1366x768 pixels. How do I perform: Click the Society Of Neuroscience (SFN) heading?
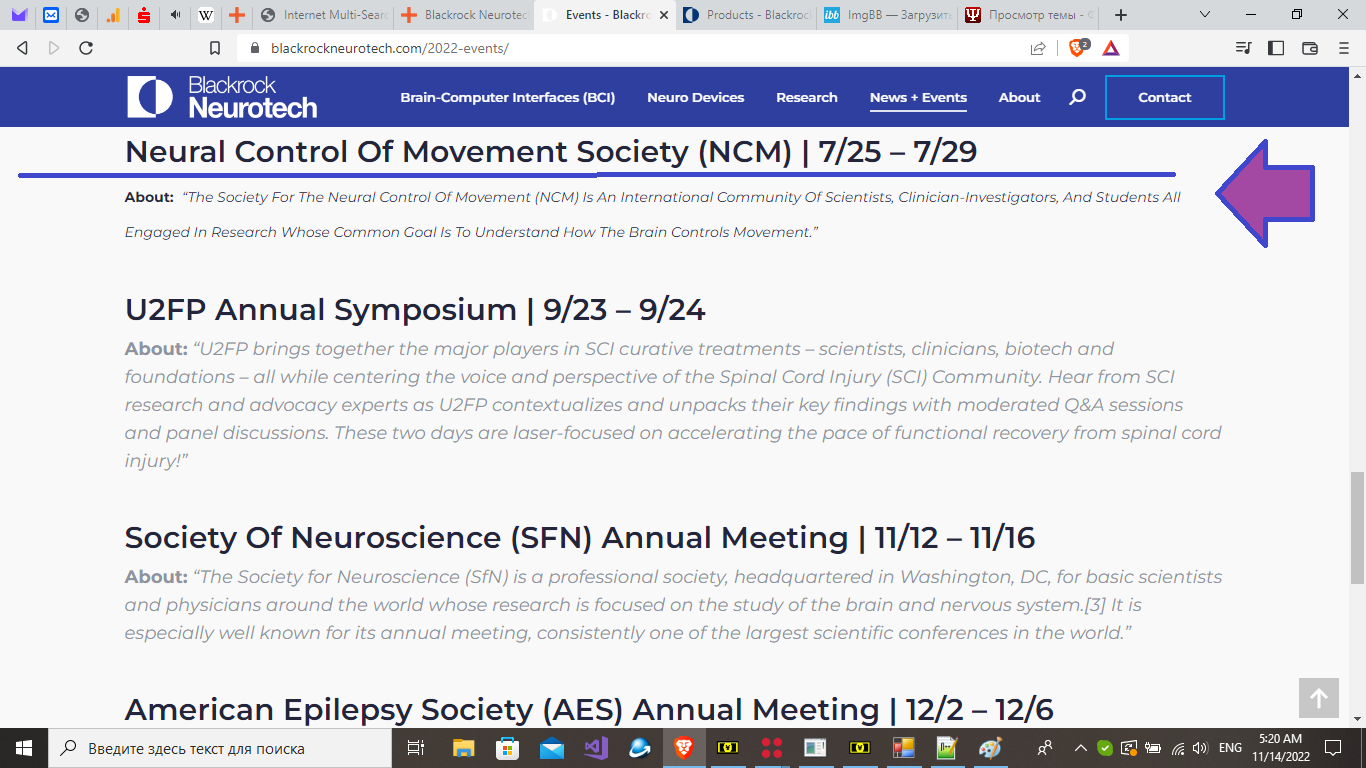[580, 537]
